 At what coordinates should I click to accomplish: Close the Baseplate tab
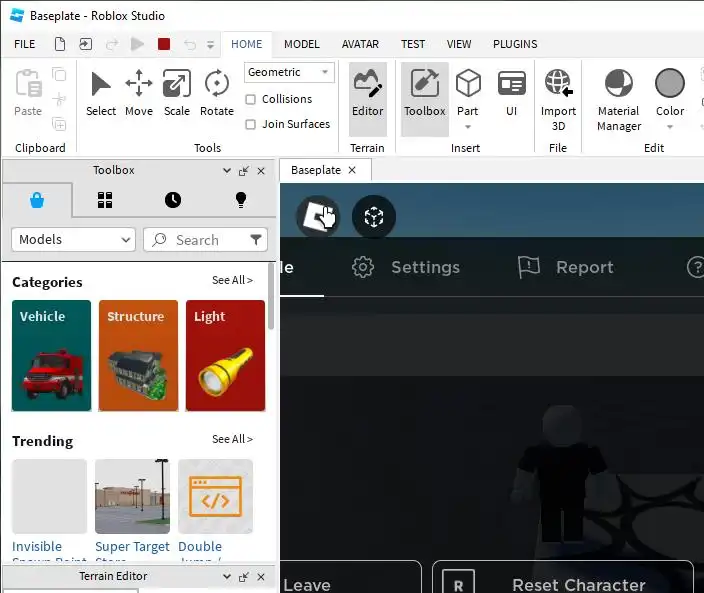(352, 170)
